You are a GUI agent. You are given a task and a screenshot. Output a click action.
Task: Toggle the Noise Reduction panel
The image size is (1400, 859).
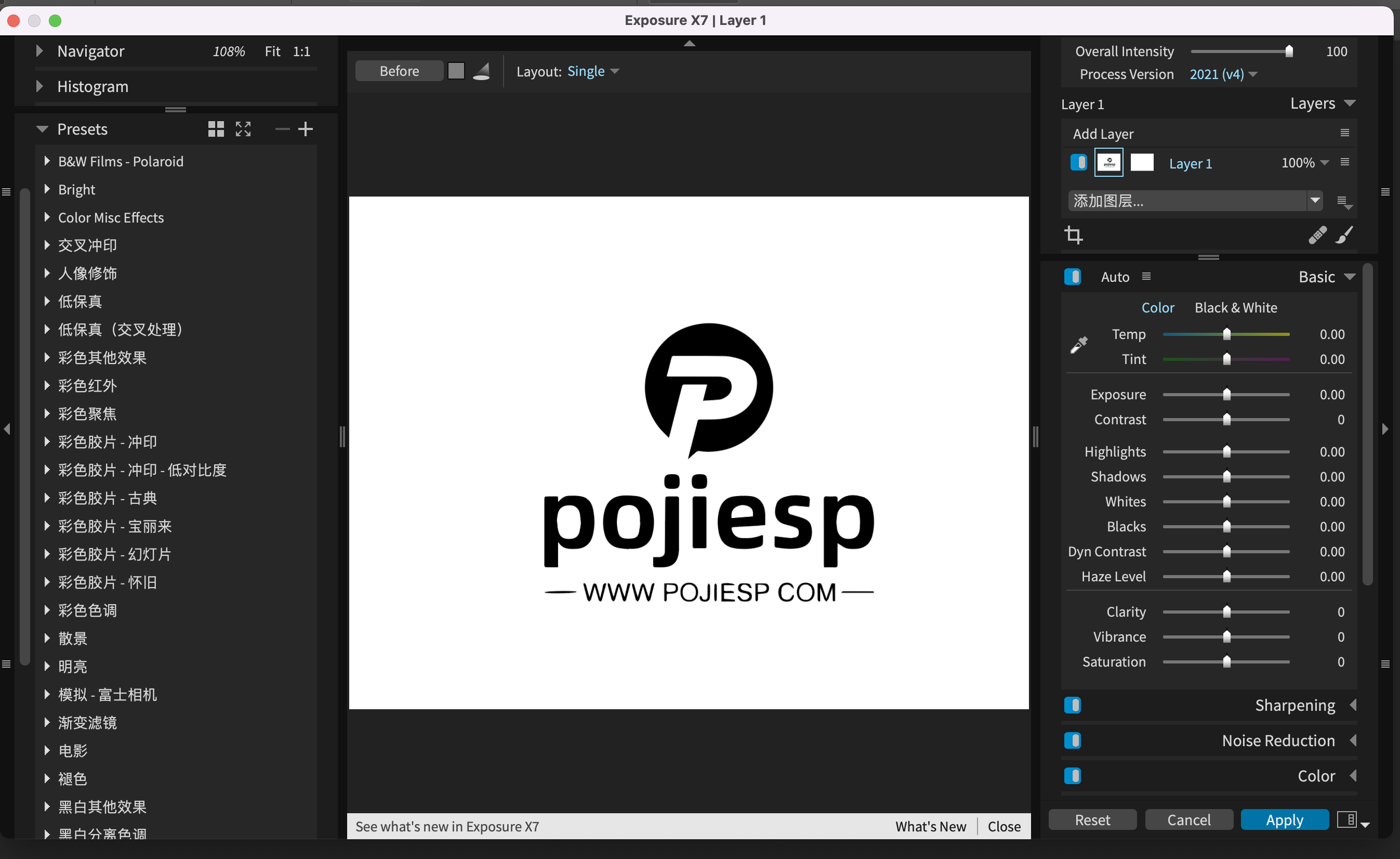point(1073,741)
